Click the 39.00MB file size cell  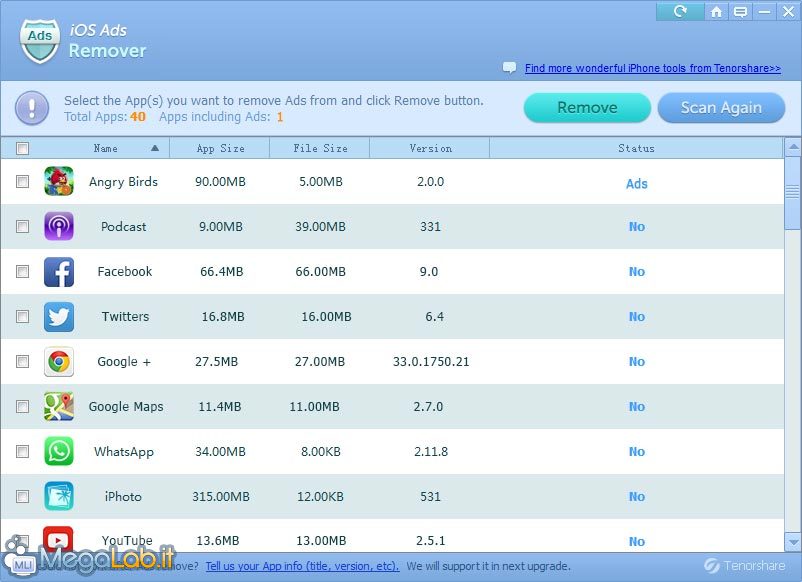[320, 227]
